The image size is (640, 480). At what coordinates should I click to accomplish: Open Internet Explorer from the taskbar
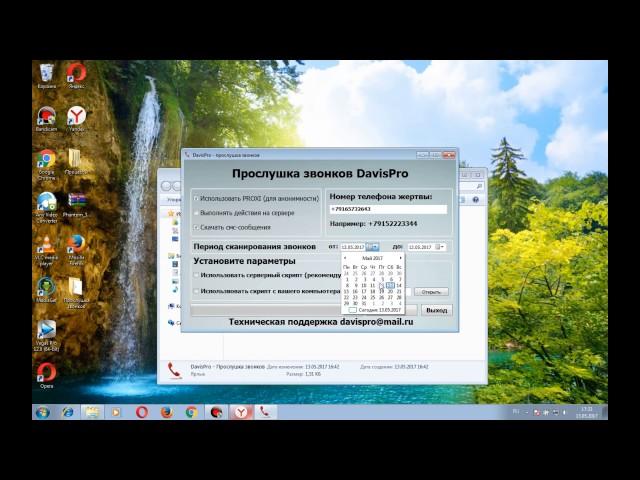68,412
